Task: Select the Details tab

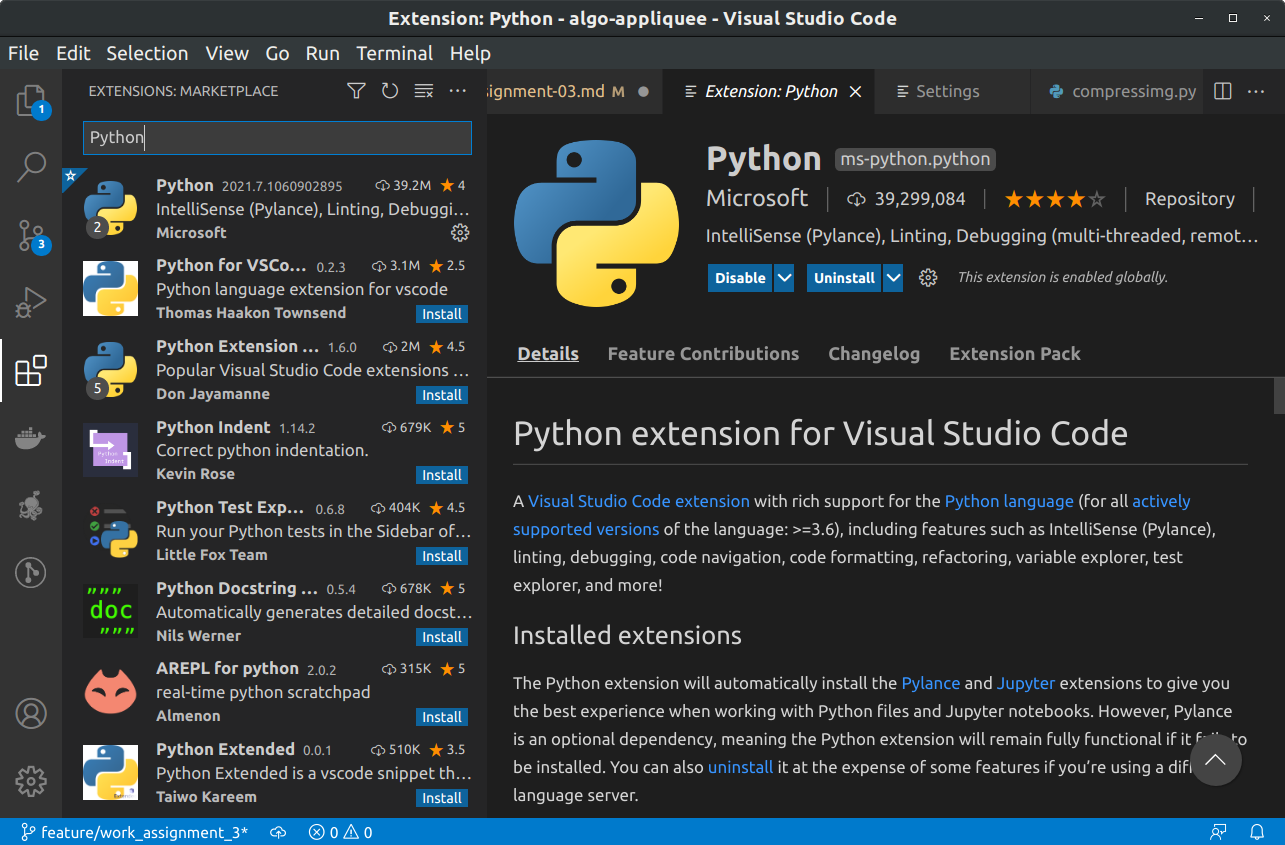Action: 548,354
